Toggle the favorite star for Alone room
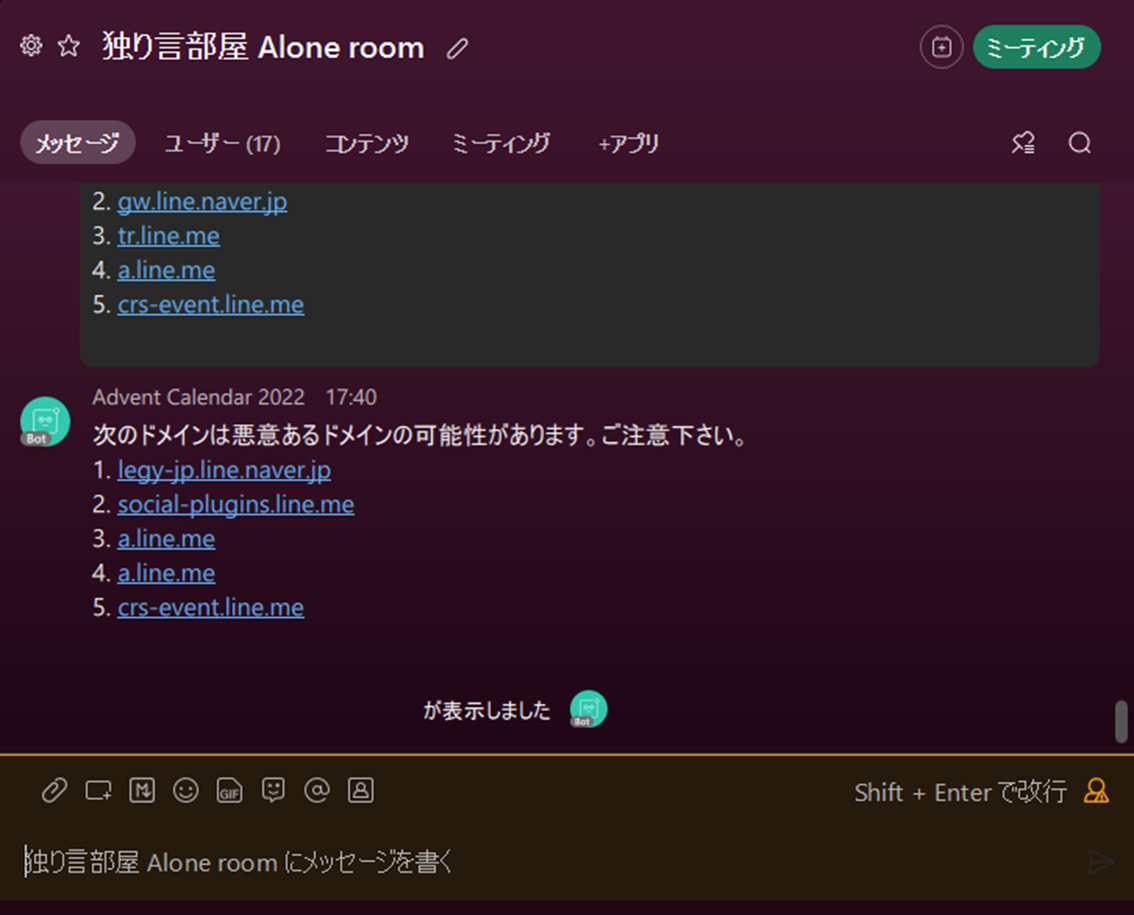 click(69, 46)
